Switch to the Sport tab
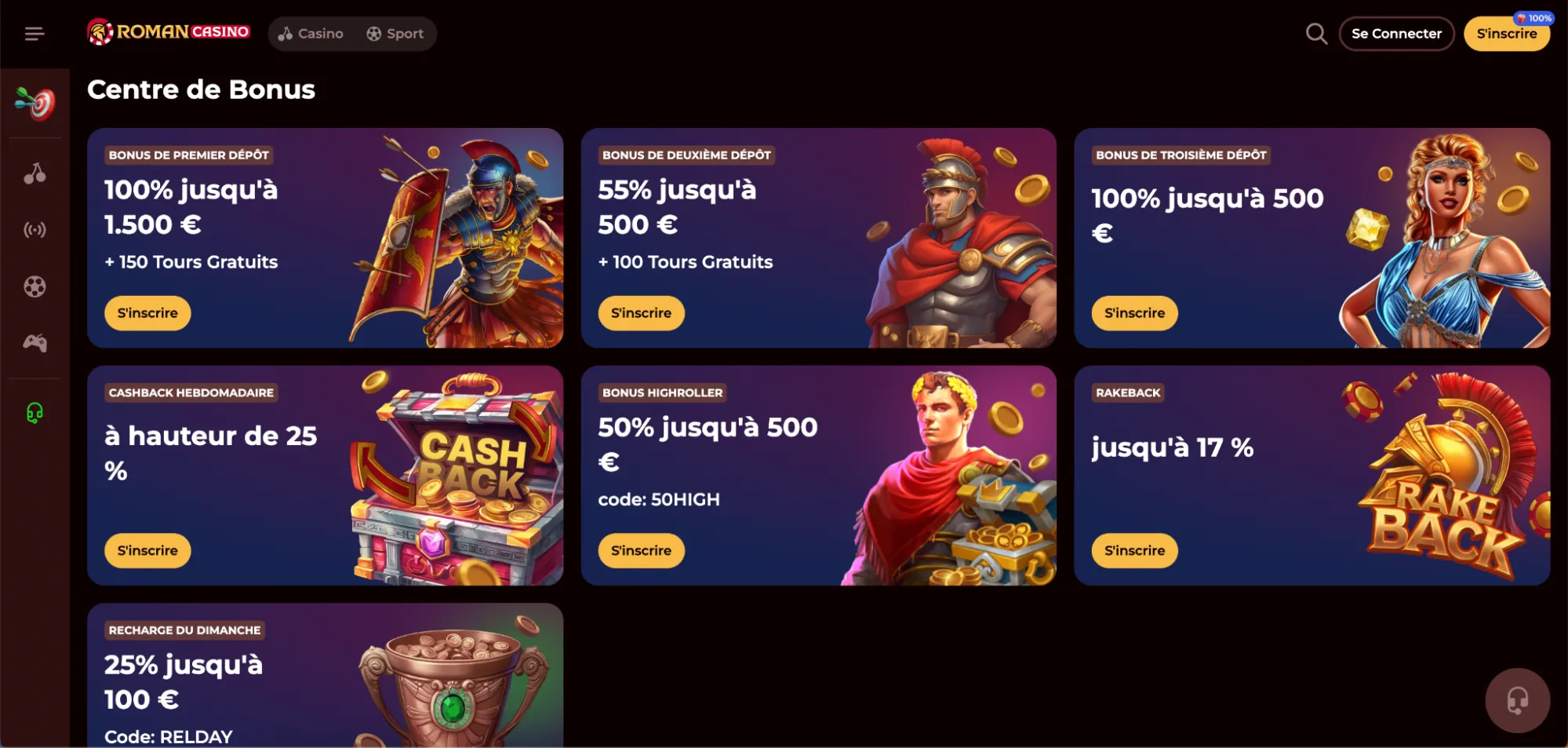Viewport: 1568px width, 748px height. (395, 34)
